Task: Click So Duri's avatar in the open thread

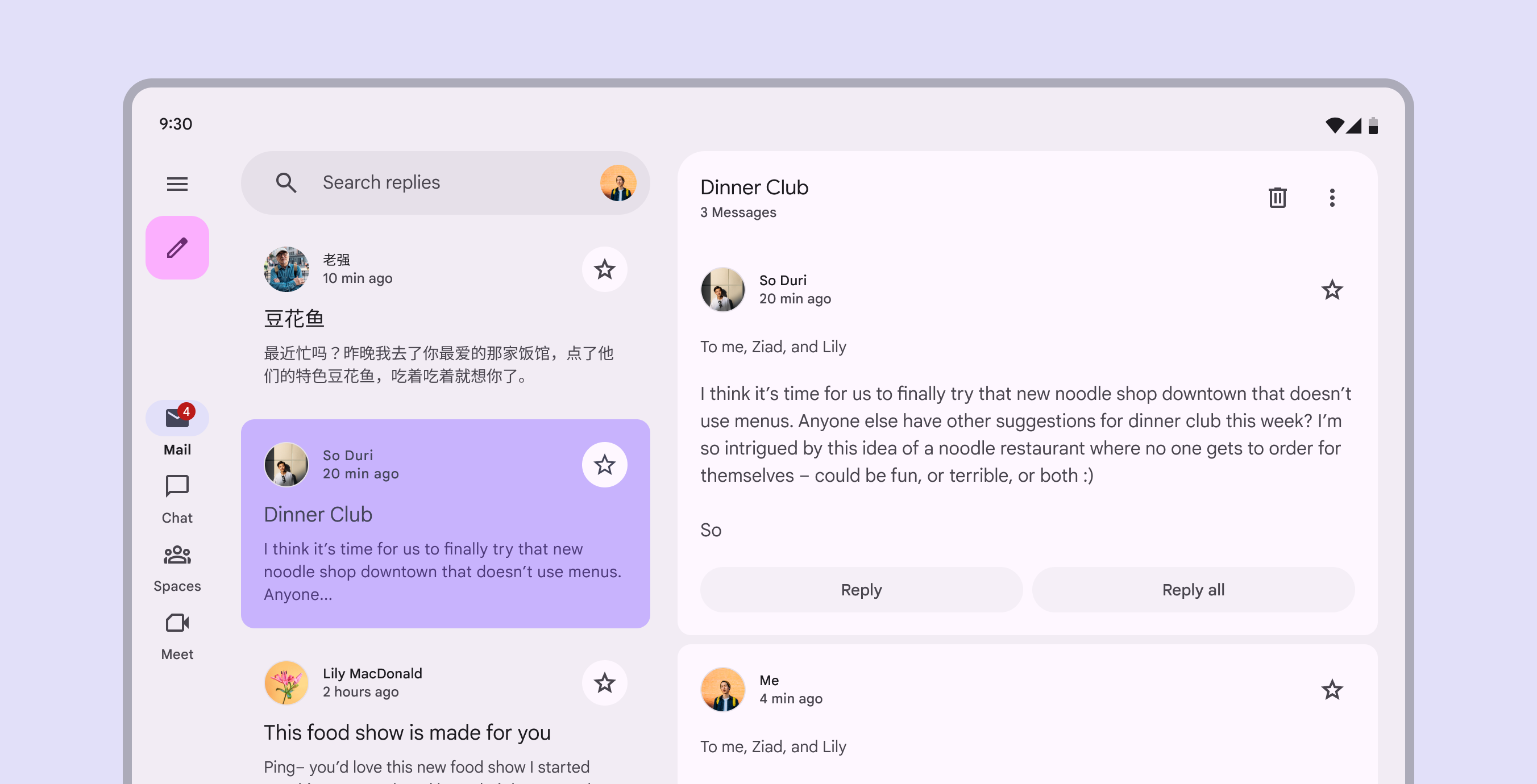Action: pyautogui.click(x=722, y=290)
